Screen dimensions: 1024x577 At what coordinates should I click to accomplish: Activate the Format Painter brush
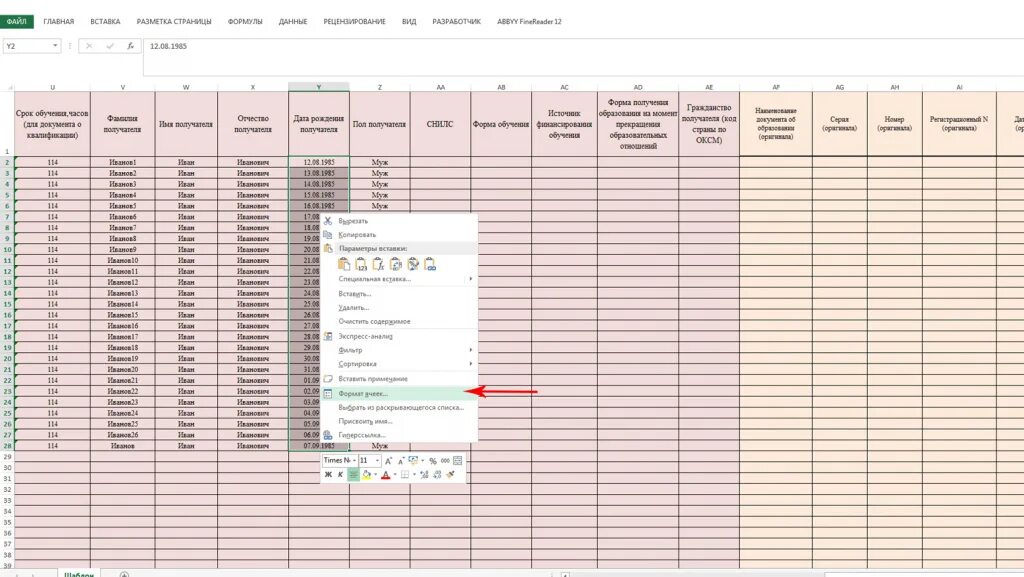[450, 475]
